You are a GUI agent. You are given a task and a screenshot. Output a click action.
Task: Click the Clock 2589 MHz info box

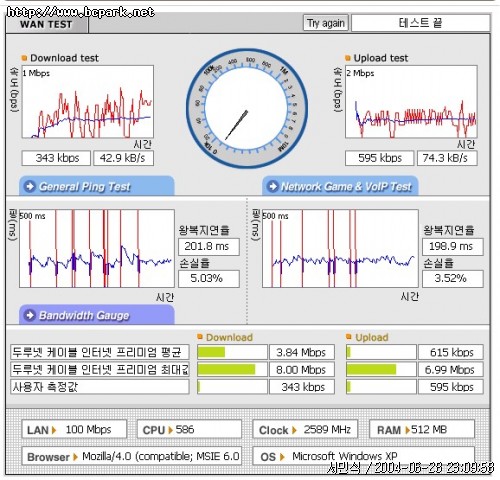[305, 429]
